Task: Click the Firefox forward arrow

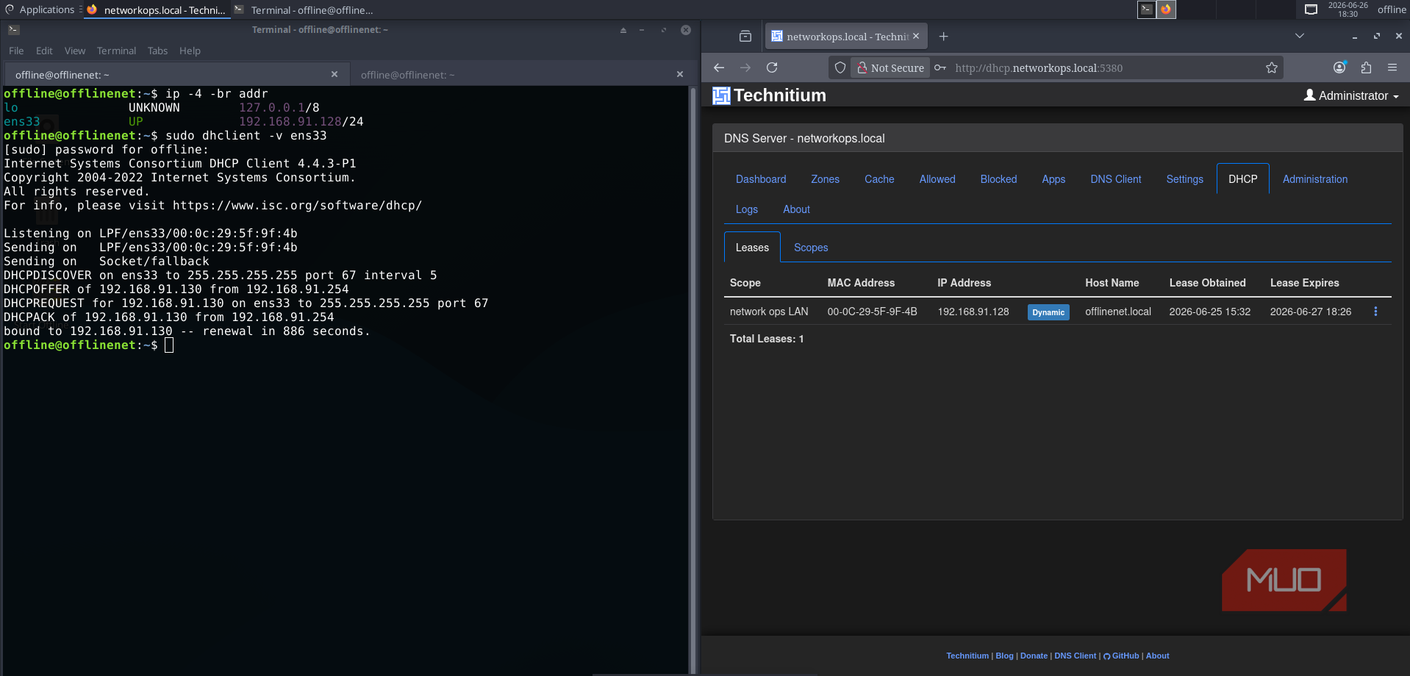Action: 745,67
